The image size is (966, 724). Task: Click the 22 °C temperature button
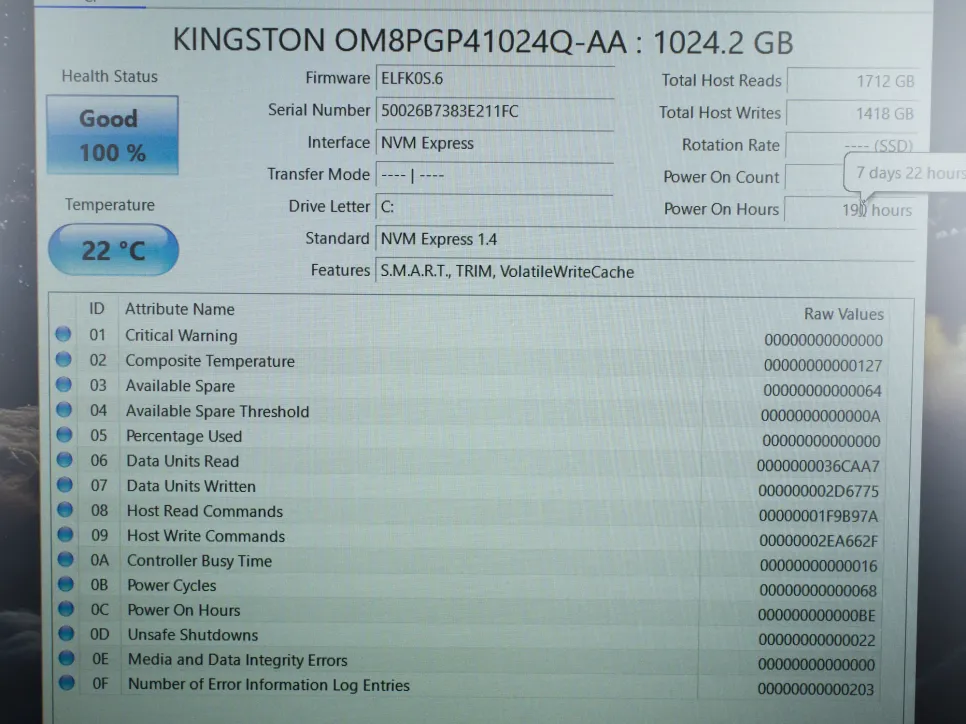point(113,250)
